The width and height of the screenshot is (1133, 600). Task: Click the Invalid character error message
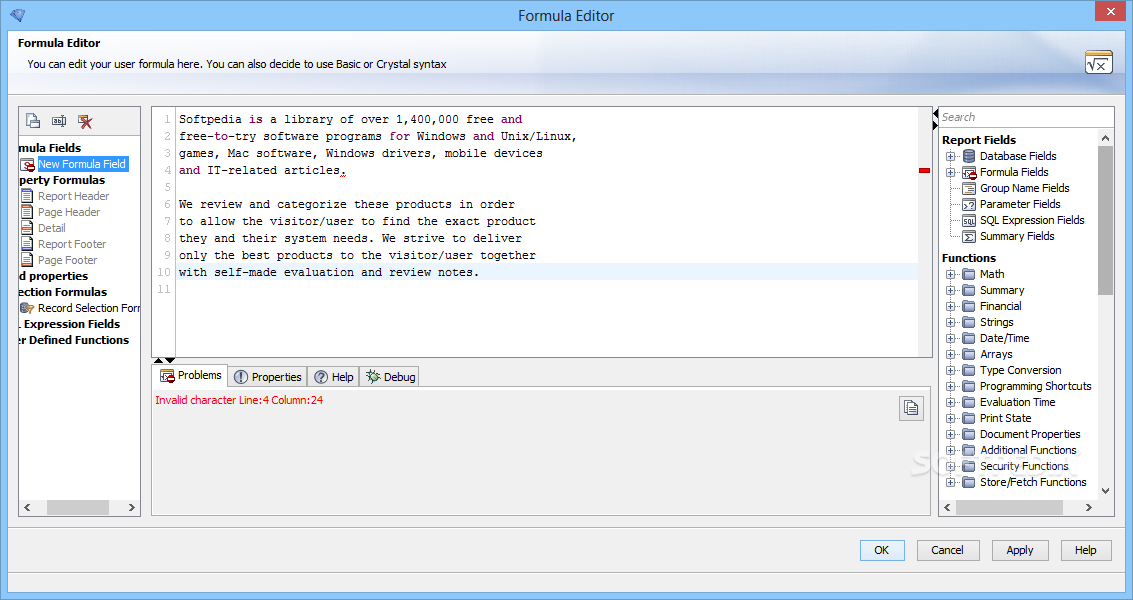tap(239, 400)
